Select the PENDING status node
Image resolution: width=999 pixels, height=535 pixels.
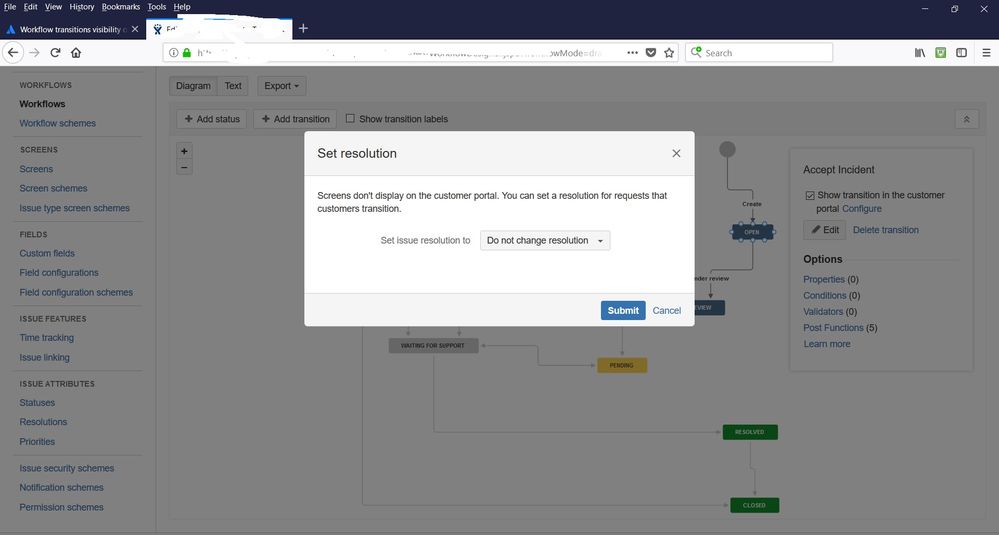622,366
